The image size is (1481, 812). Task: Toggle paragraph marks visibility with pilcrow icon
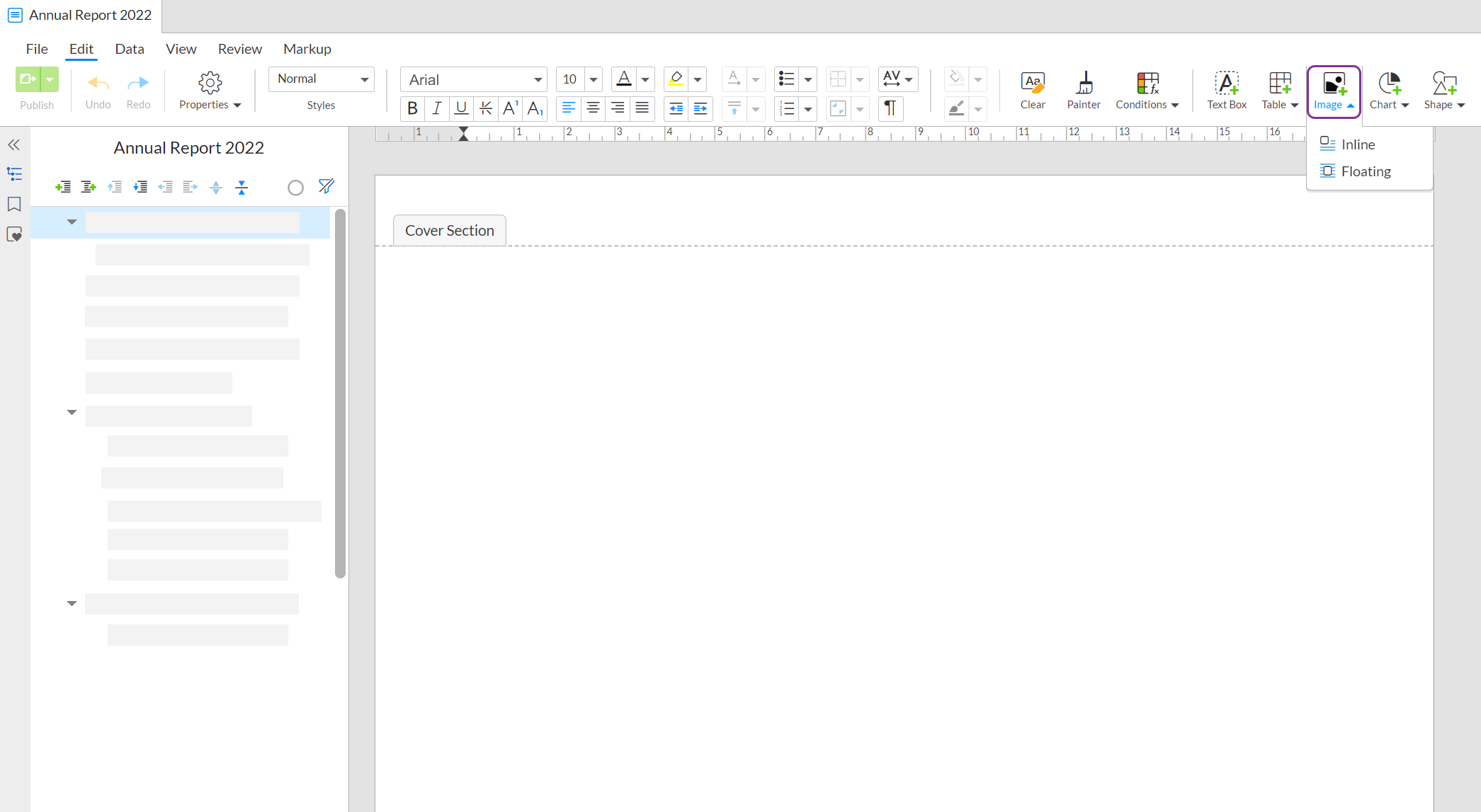(890, 108)
